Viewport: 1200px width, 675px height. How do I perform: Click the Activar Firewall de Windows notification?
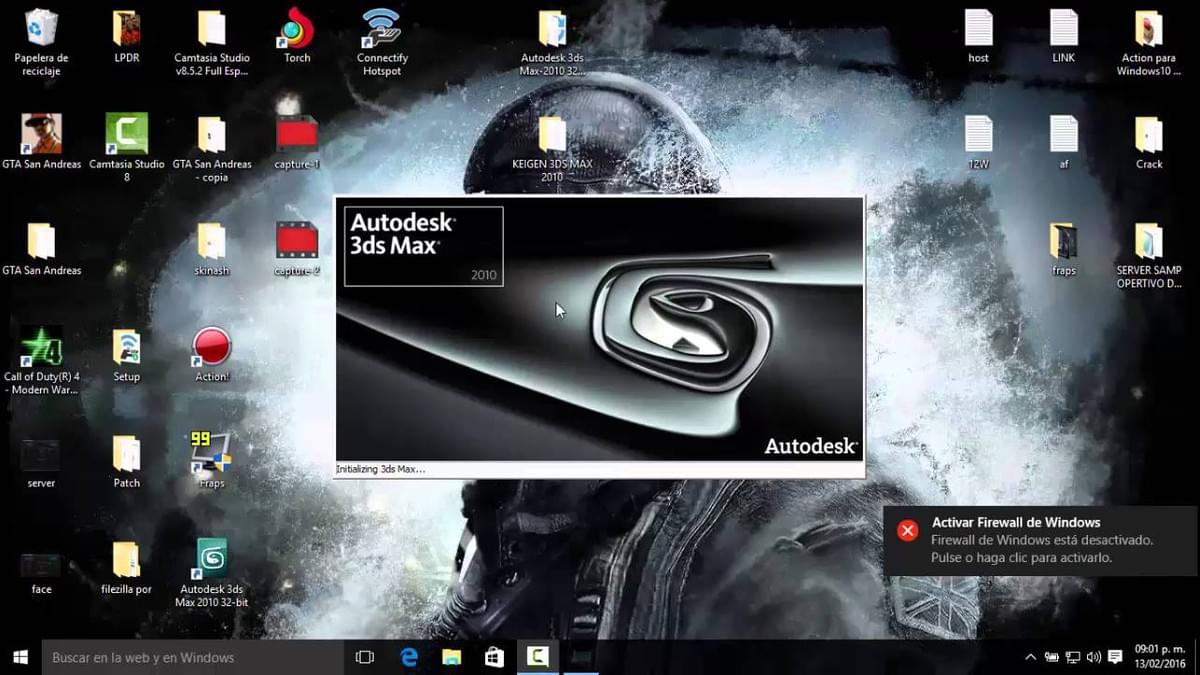pos(1041,540)
